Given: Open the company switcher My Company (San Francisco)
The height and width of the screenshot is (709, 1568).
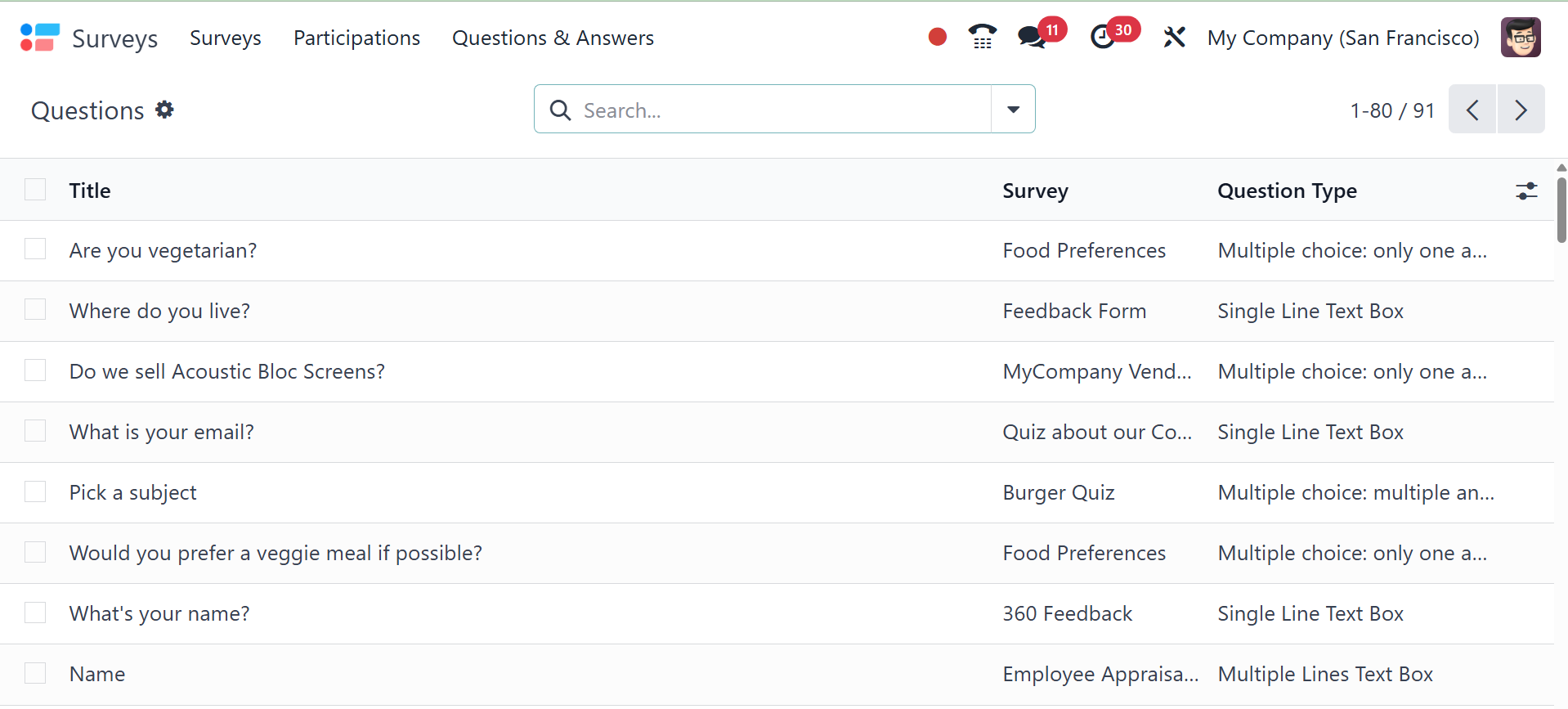Looking at the screenshot, I should click(1342, 38).
